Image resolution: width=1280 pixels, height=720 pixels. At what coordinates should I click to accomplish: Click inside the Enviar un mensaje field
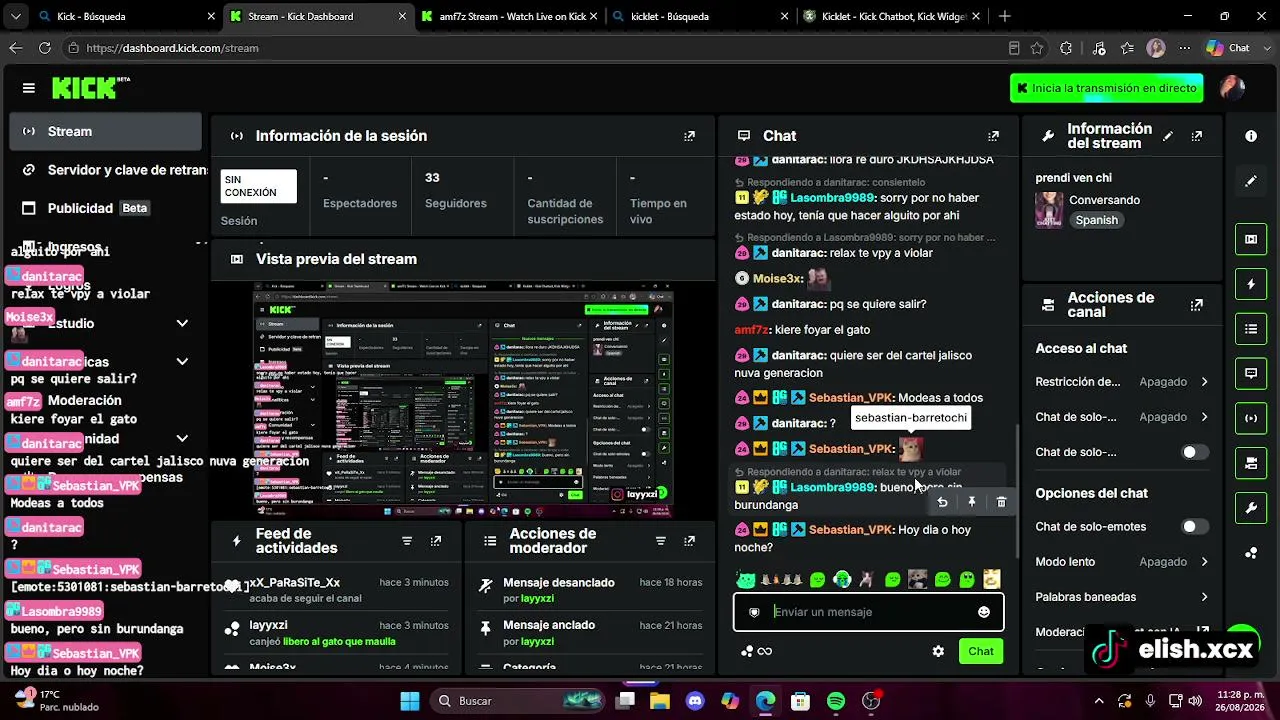(868, 612)
